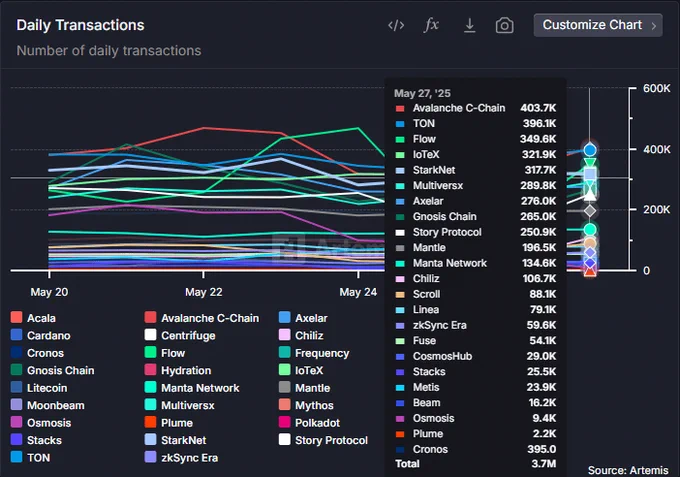This screenshot has width=680, height=477.
Task: Click tooltip row Avalanche C-Chain 403.7K
Action: (476, 108)
